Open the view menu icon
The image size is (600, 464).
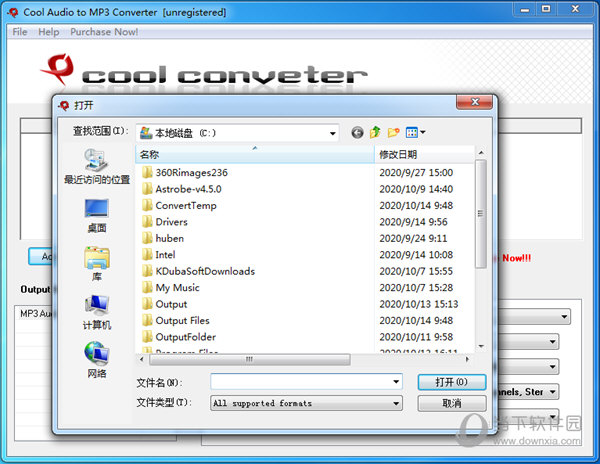click(x=416, y=132)
